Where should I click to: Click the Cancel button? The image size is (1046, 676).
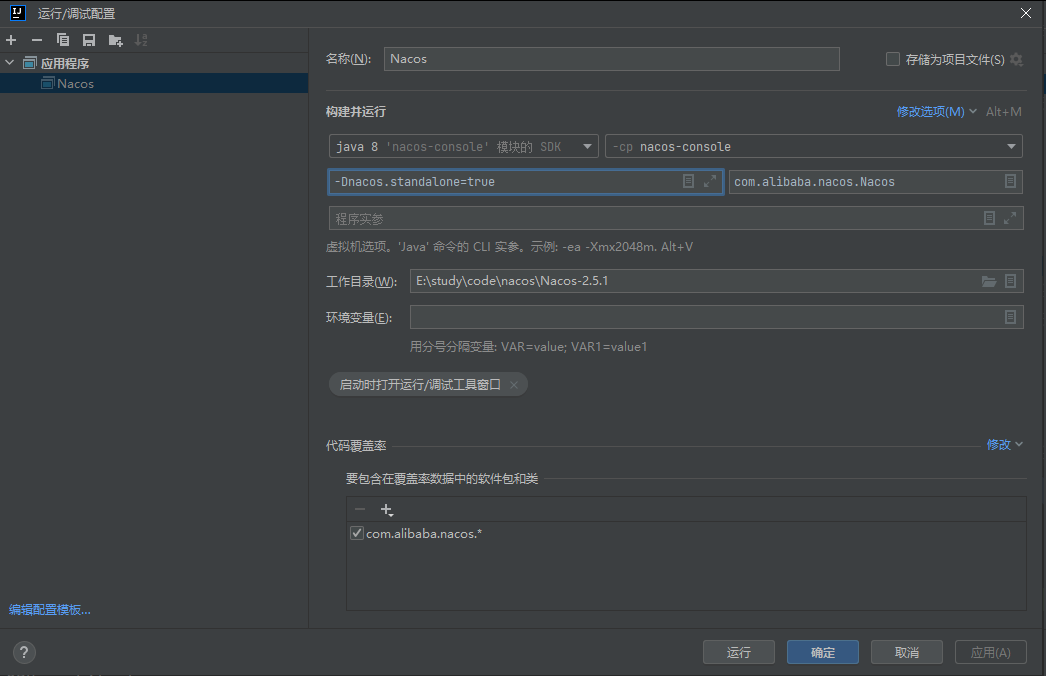click(907, 652)
